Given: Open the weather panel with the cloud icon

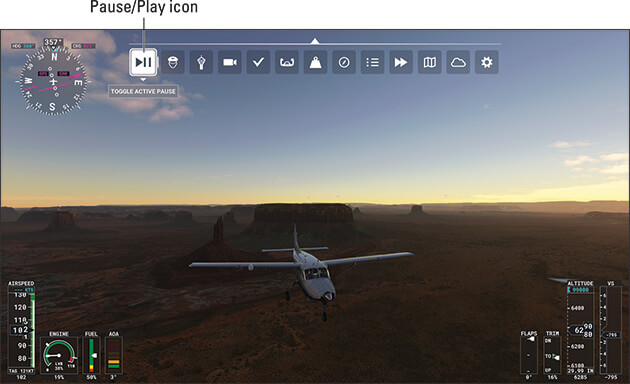Looking at the screenshot, I should (458, 62).
